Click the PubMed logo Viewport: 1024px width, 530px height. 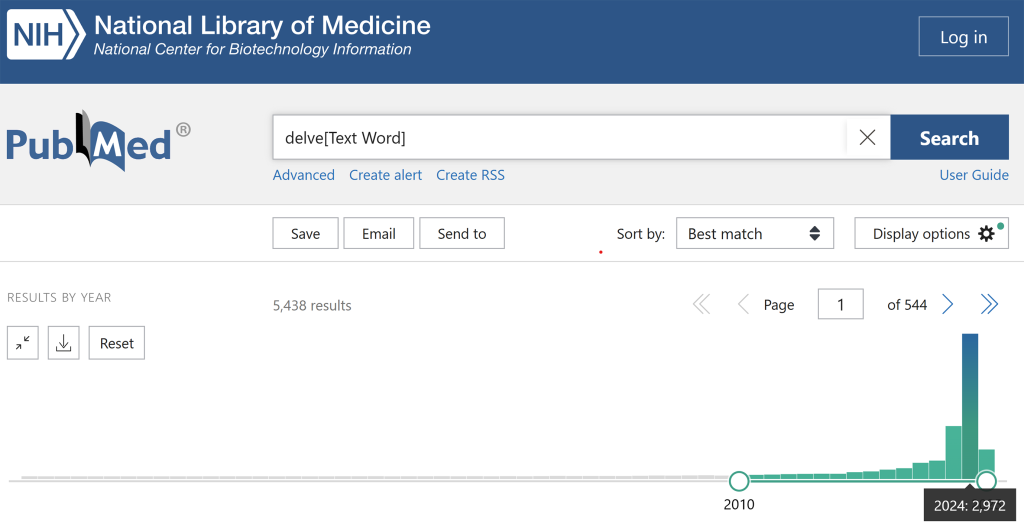97,142
